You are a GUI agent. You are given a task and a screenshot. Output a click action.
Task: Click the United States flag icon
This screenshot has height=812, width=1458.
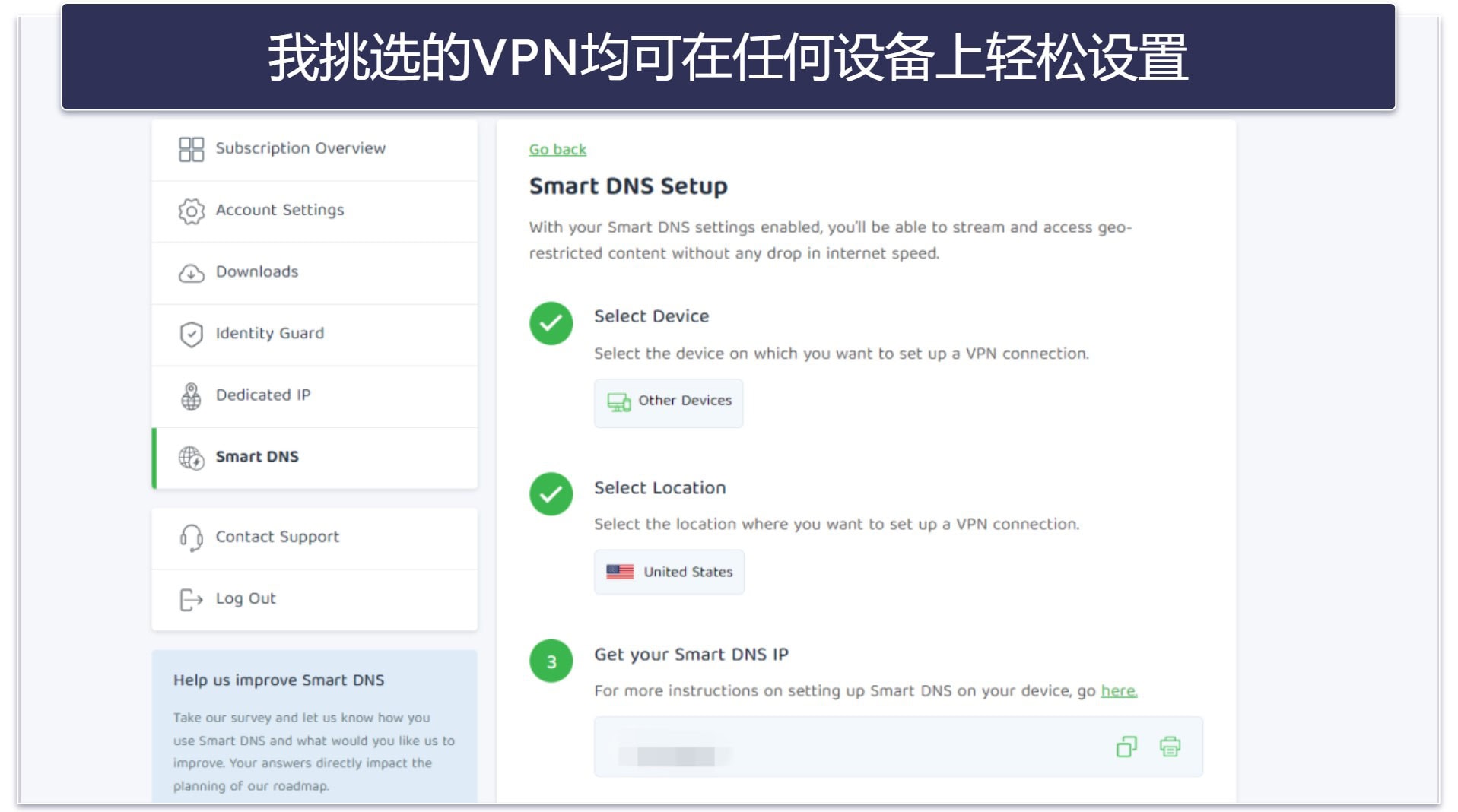click(620, 572)
